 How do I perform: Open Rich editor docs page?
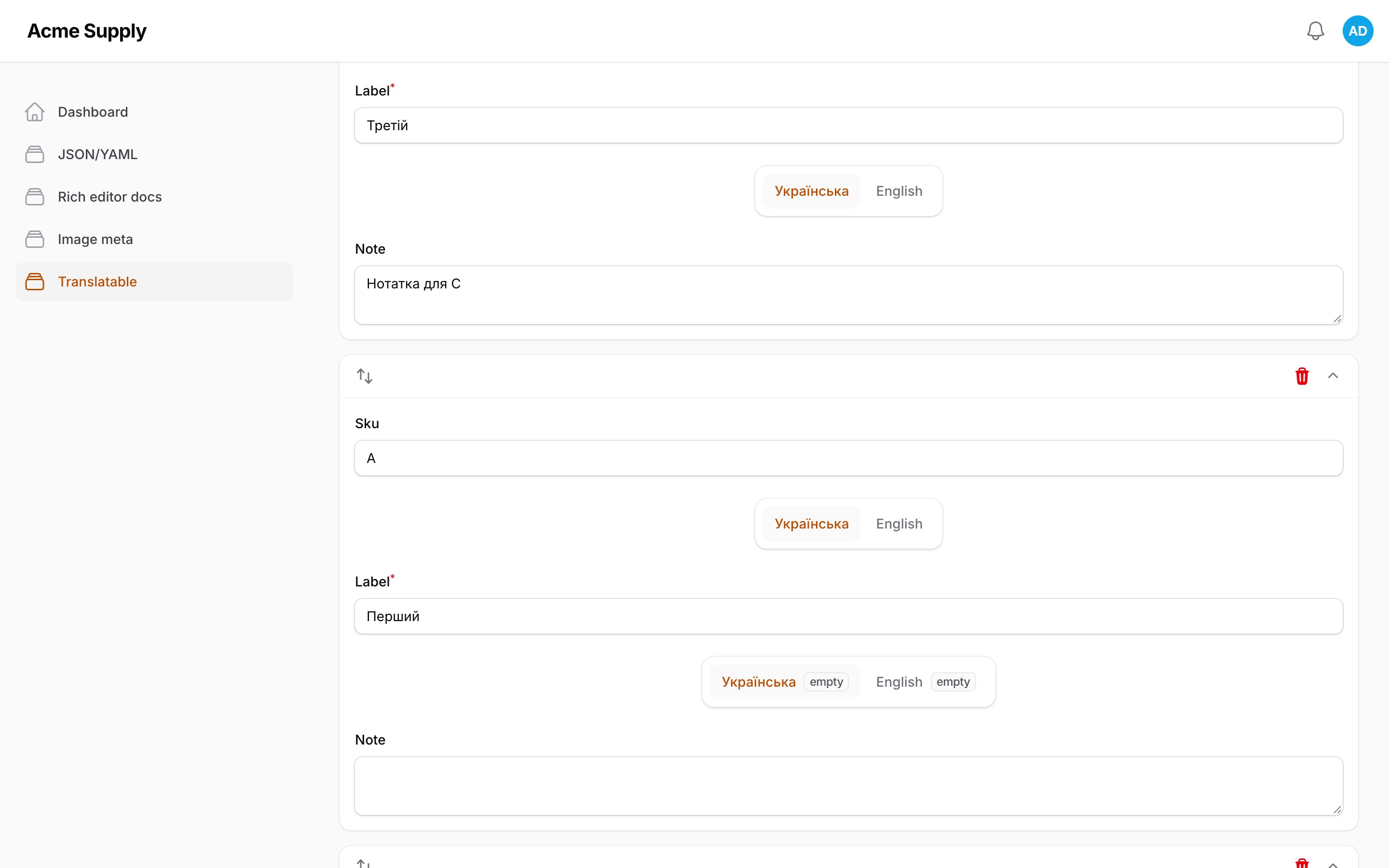[x=154, y=197]
